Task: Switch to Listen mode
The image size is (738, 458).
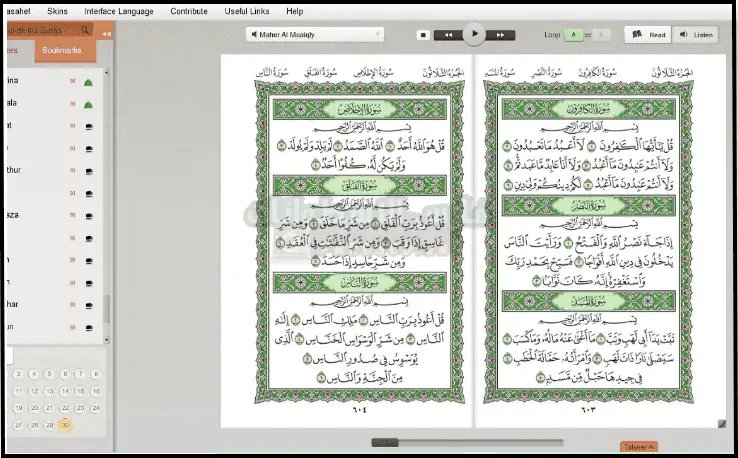Action: tap(697, 34)
